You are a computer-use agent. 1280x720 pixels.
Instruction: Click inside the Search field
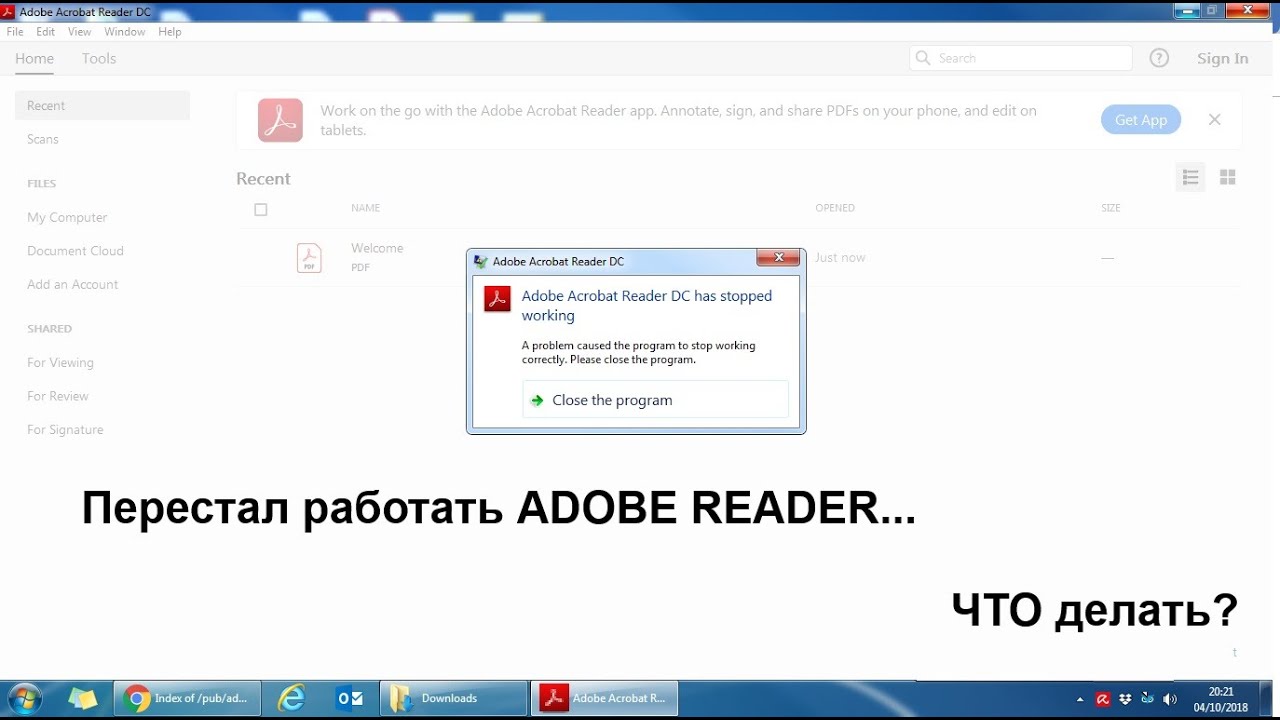[x=1021, y=58]
